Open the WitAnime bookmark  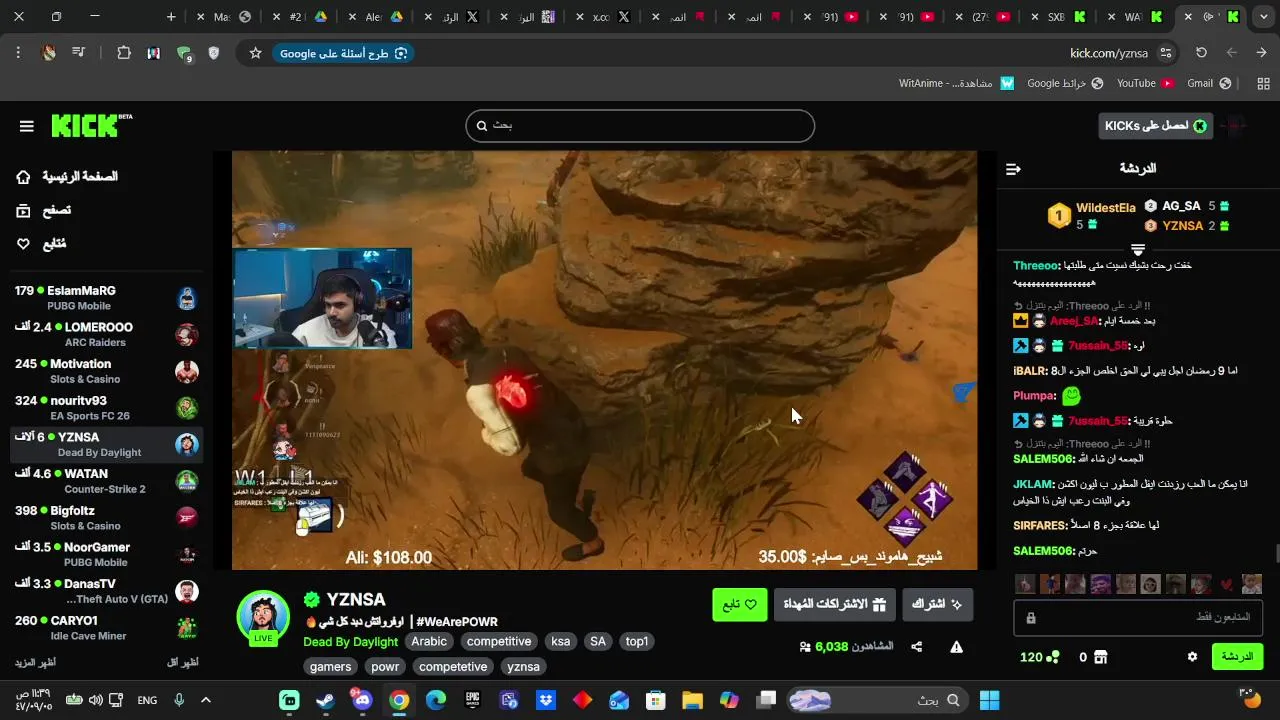coord(956,84)
